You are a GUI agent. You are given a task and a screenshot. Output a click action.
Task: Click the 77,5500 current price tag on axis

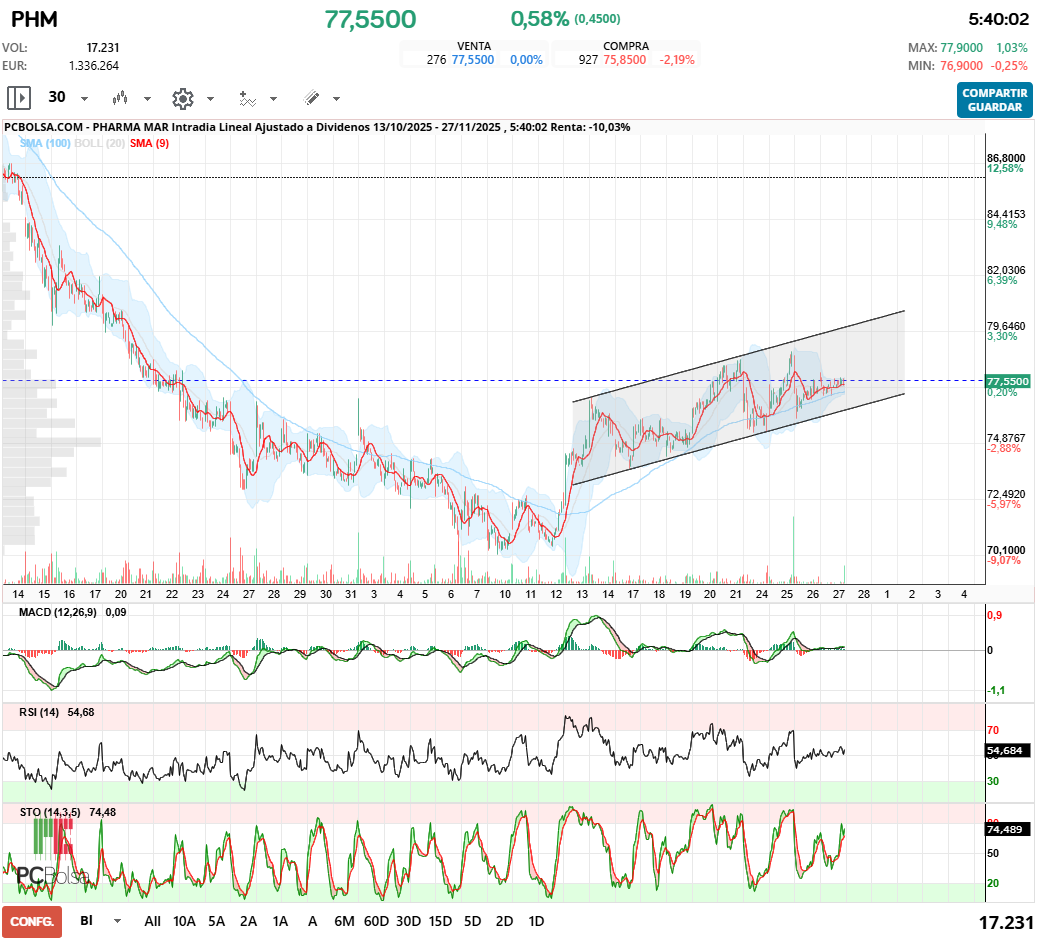(x=1007, y=381)
